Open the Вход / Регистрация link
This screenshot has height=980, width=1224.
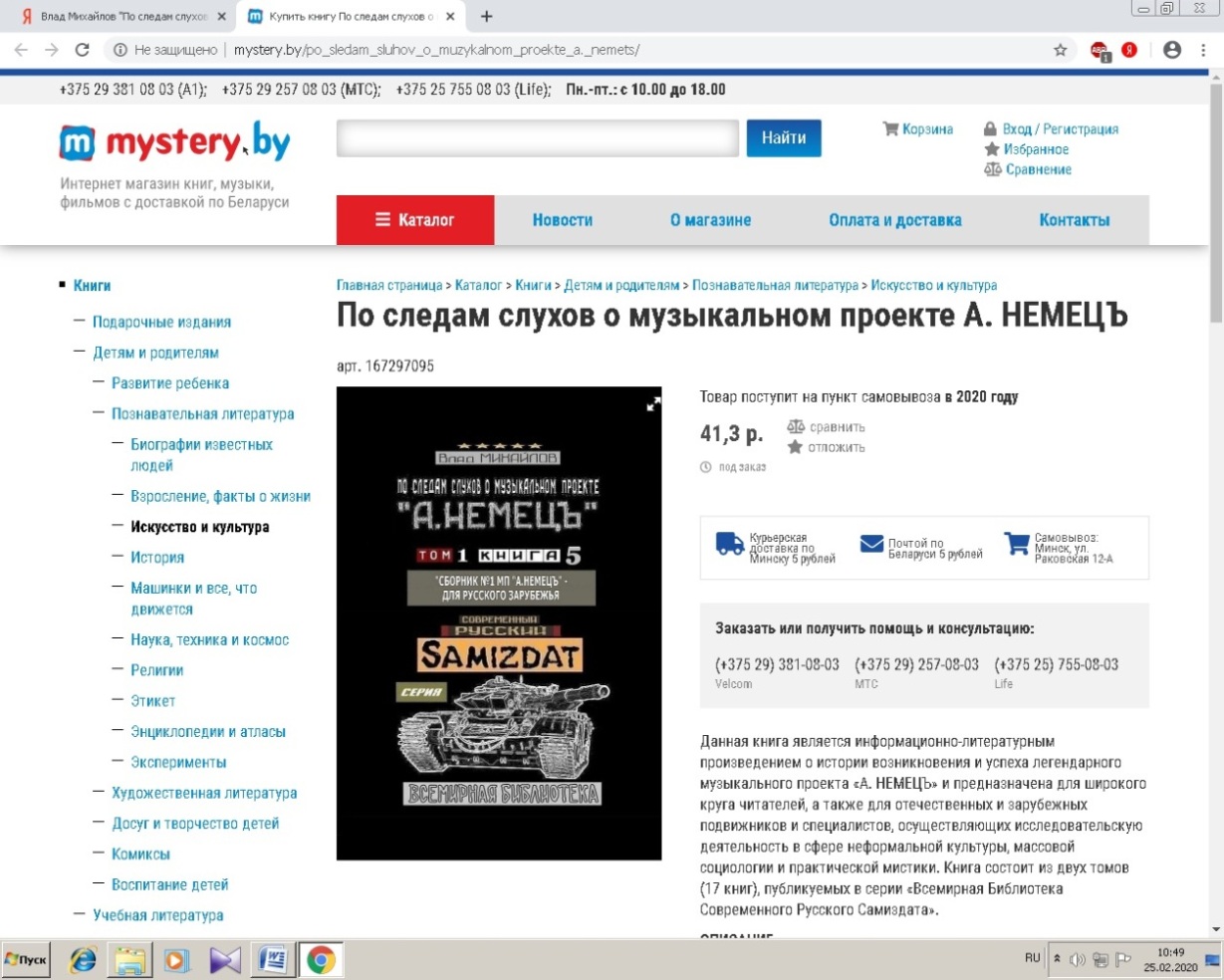[x=1061, y=129]
